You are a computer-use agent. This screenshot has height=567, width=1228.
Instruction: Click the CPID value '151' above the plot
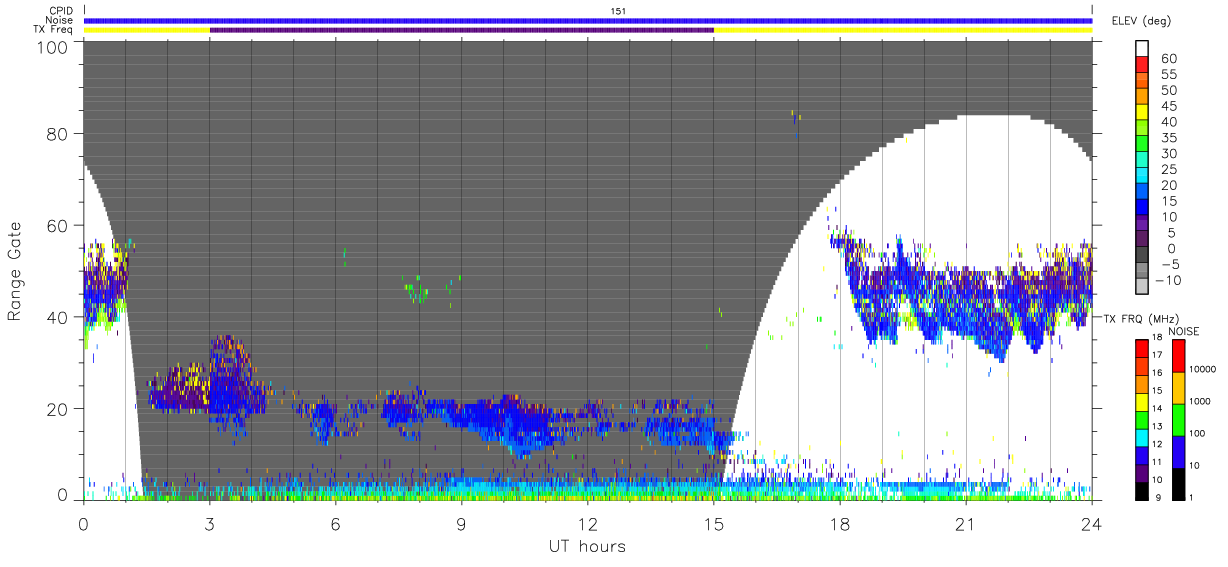[x=619, y=11]
